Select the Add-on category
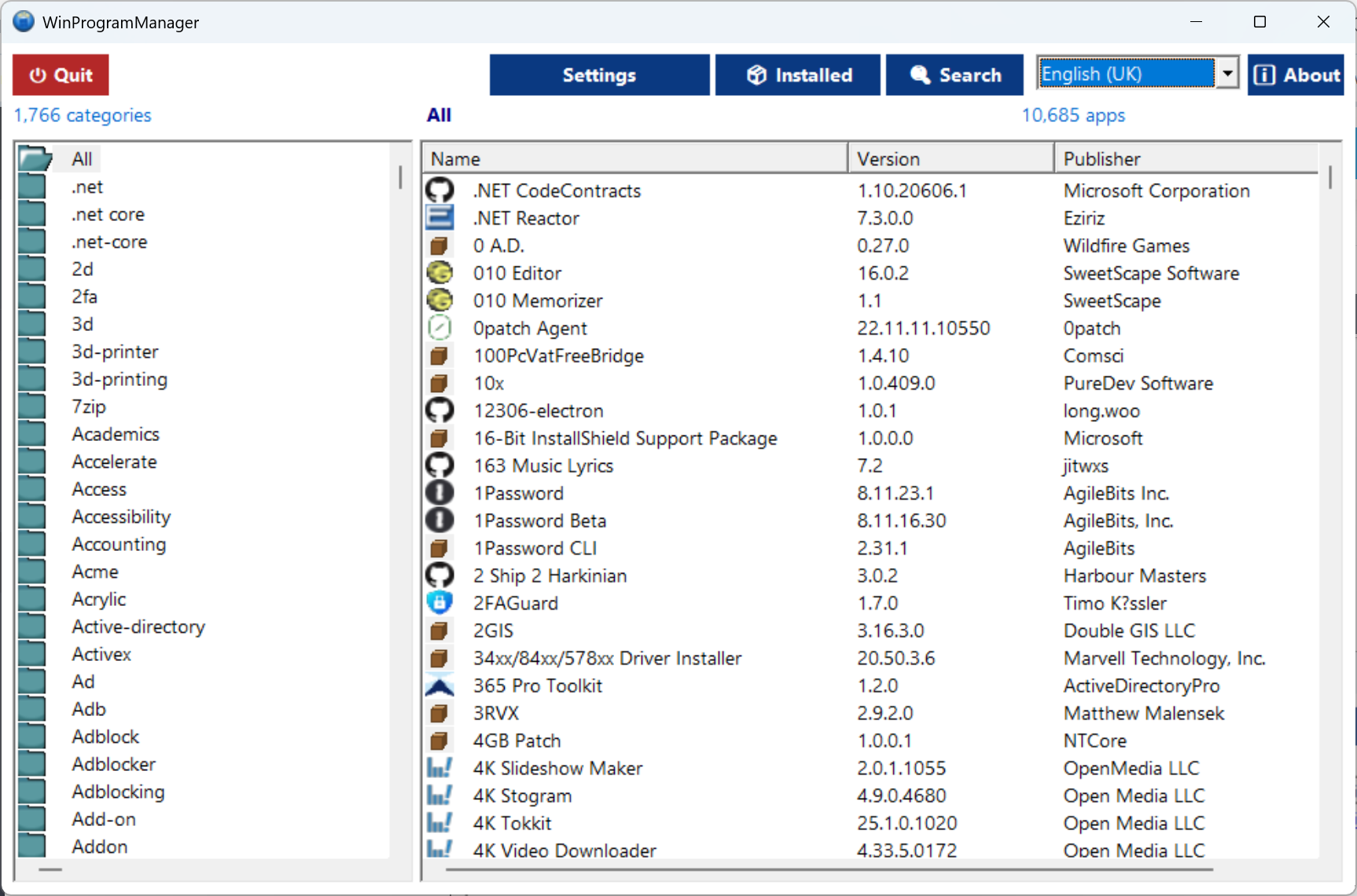 tap(104, 819)
